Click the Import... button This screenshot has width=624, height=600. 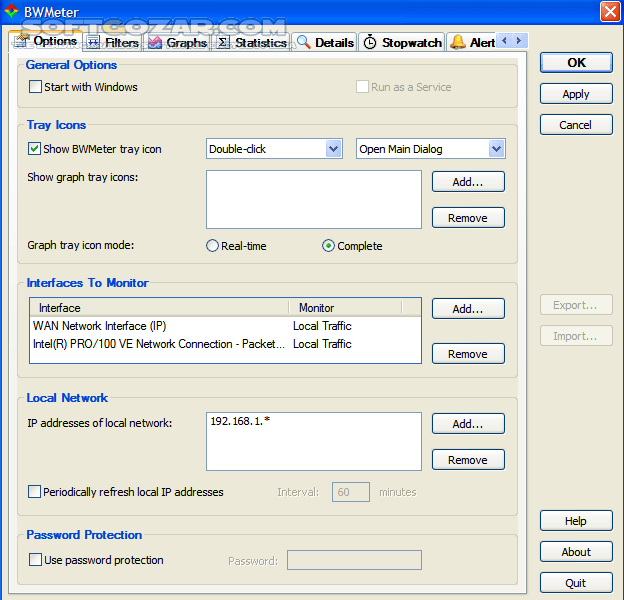(576, 336)
